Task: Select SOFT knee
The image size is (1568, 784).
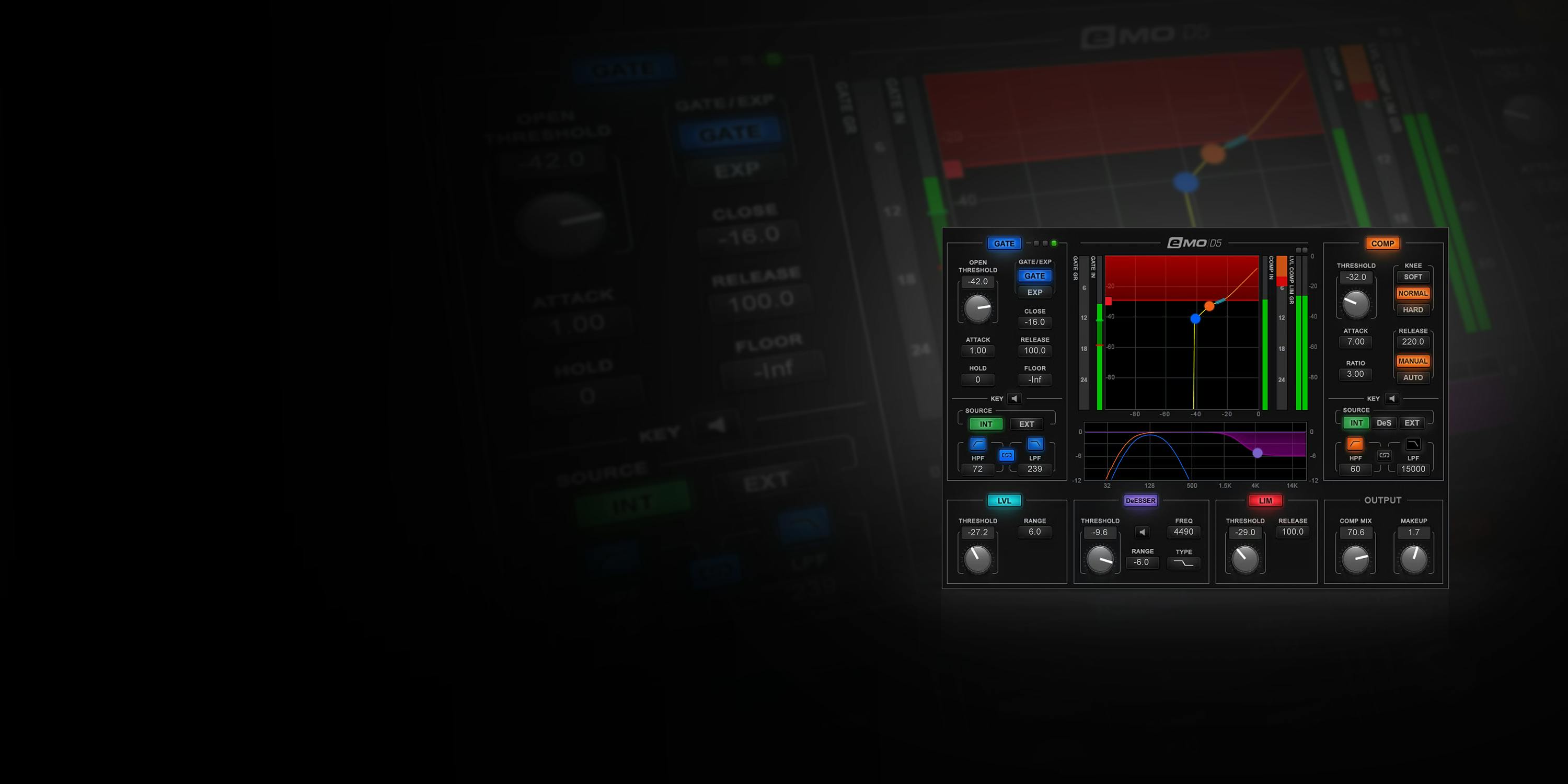Action: pyautogui.click(x=1413, y=277)
